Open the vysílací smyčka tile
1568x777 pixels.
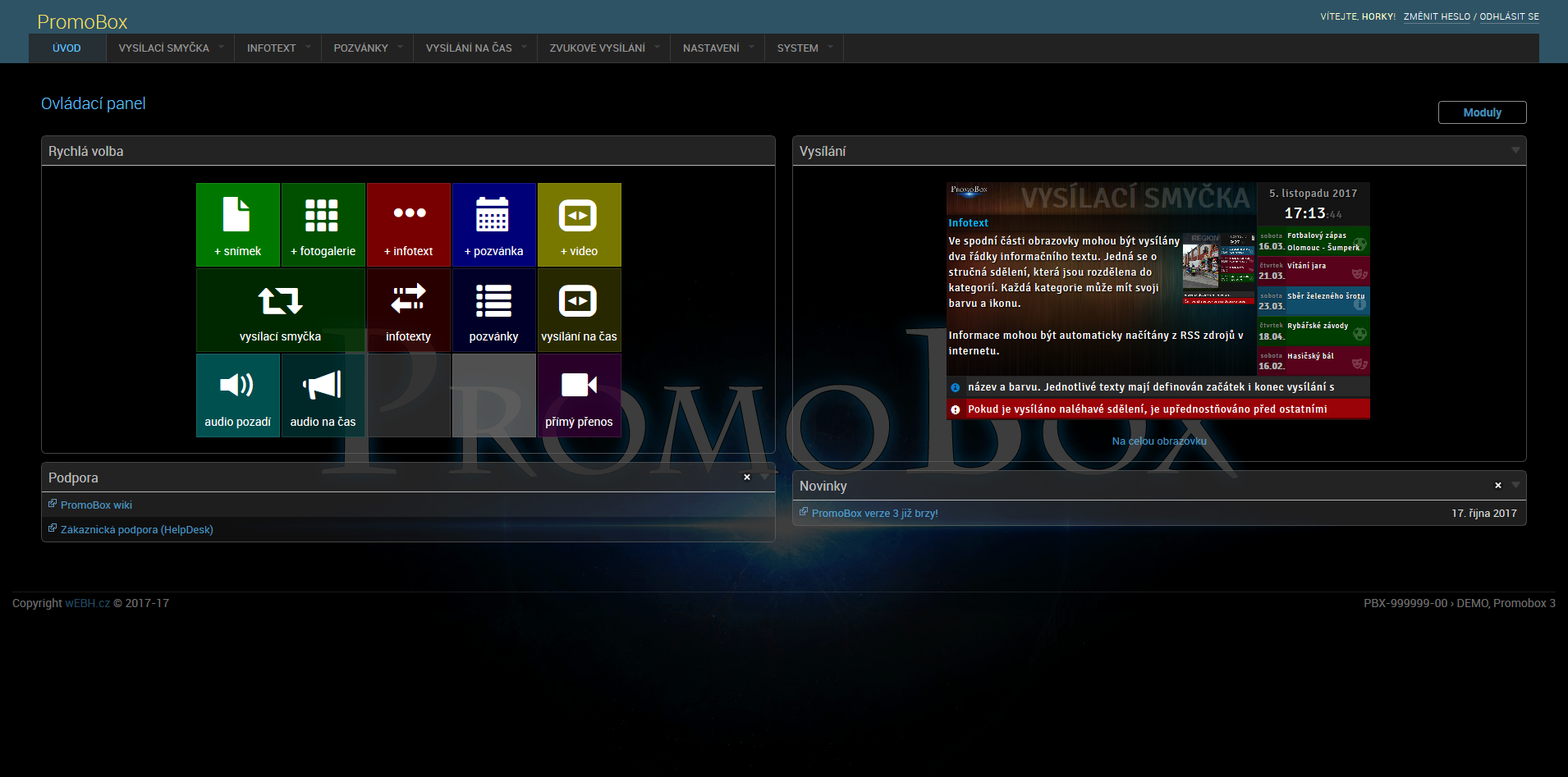[x=280, y=310]
